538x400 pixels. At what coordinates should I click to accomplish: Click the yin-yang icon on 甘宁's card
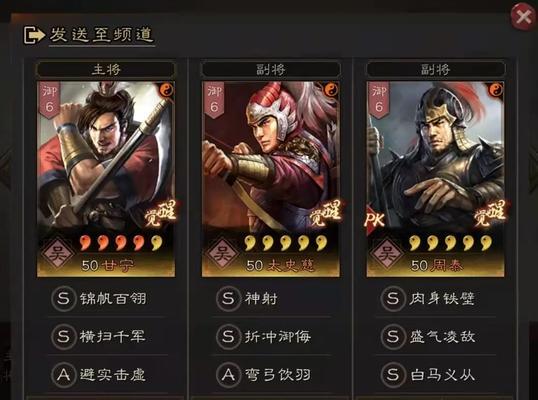pos(166,90)
